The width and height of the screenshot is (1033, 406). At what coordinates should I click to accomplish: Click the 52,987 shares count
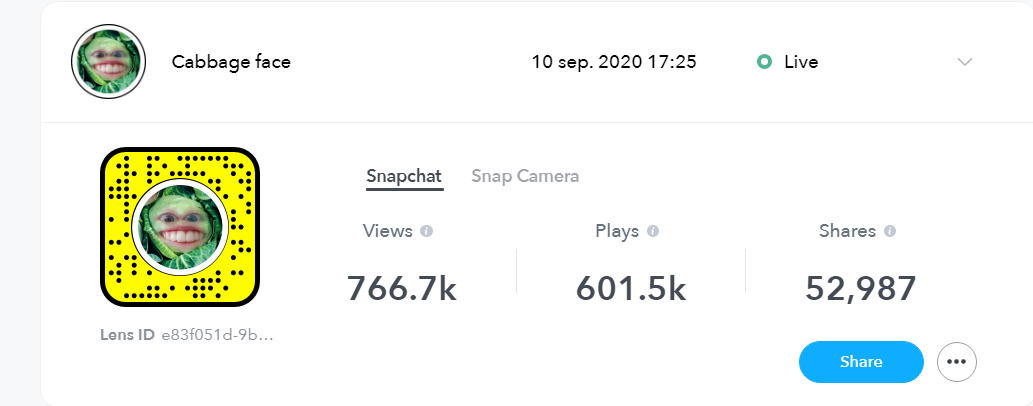click(x=861, y=289)
